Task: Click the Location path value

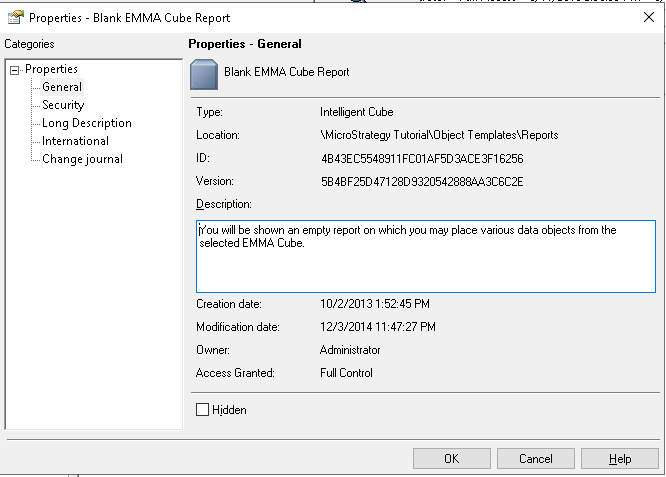Action: 439,135
